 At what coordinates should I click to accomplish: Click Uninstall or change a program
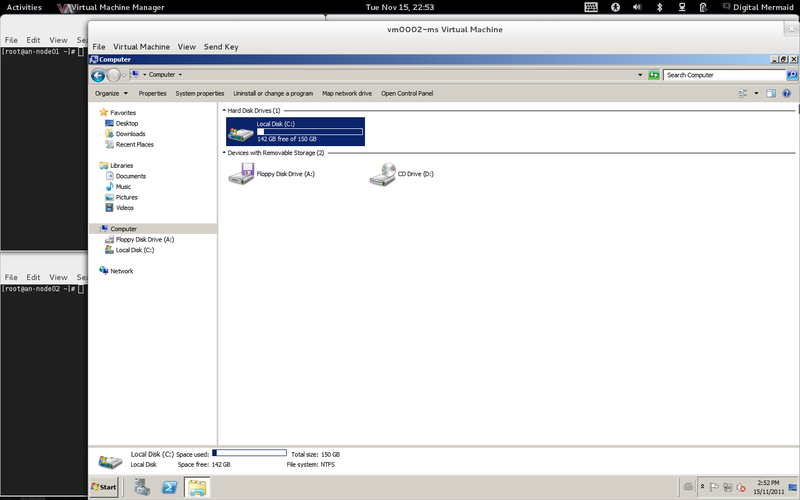(273, 93)
